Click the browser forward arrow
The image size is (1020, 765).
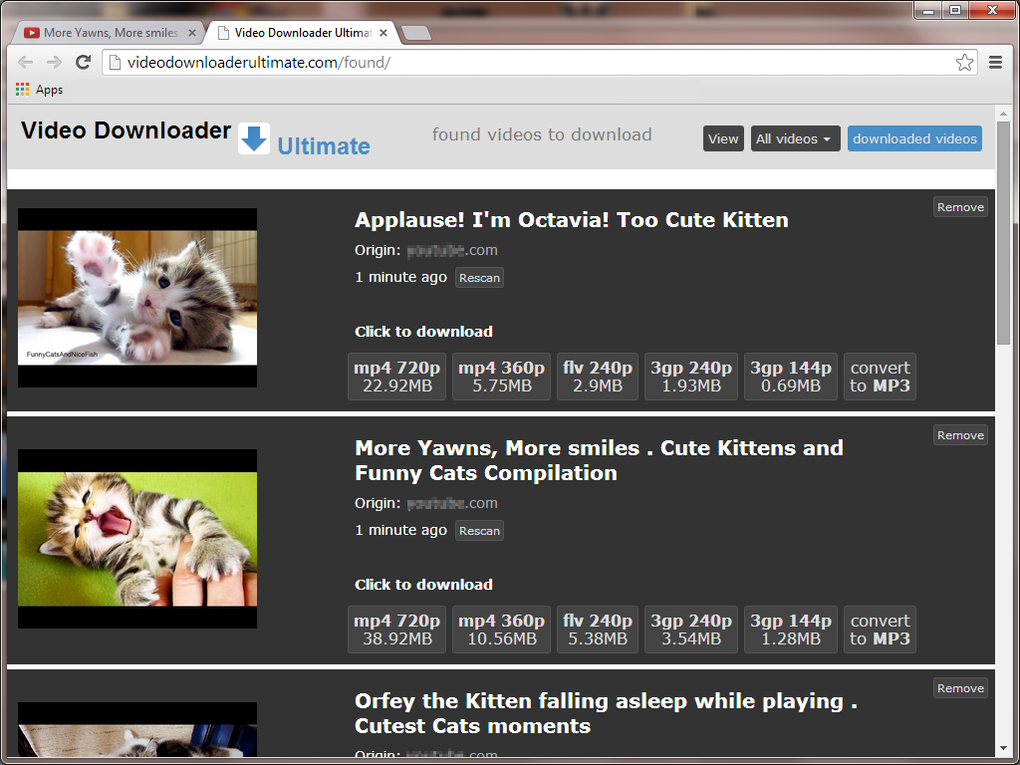pyautogui.click(x=54, y=62)
